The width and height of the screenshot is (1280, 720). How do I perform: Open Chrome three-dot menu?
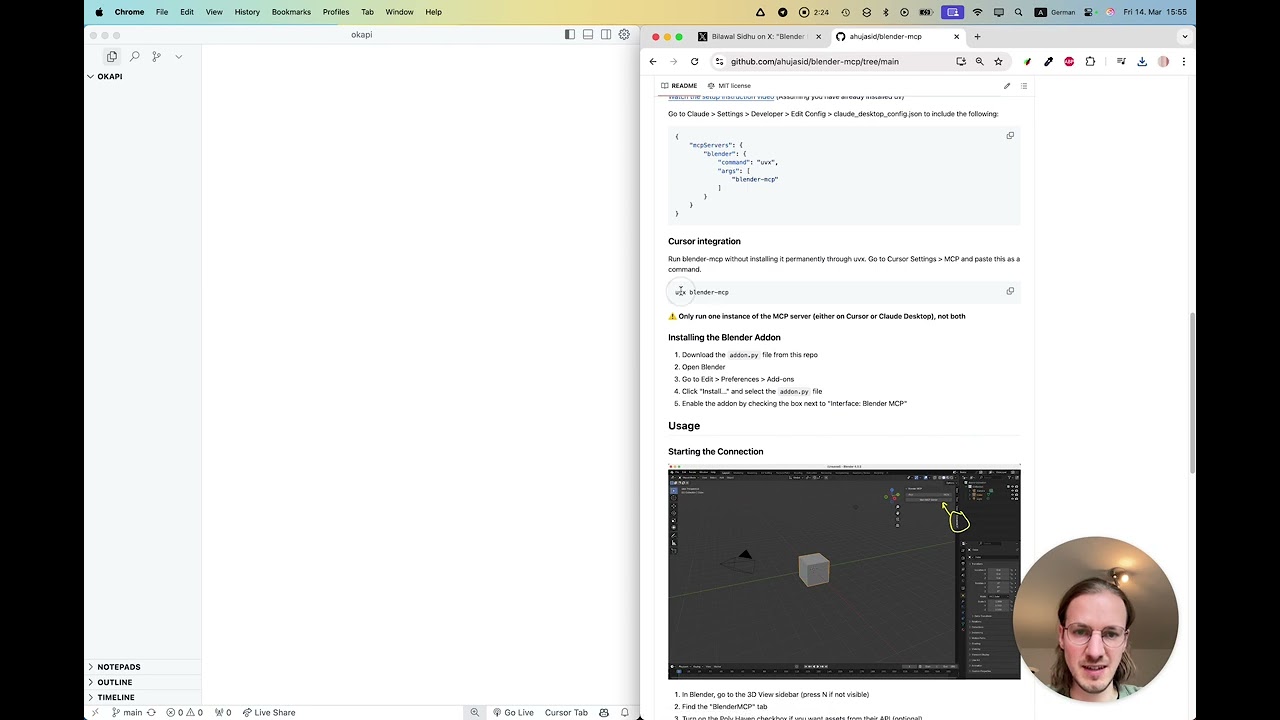click(x=1184, y=61)
